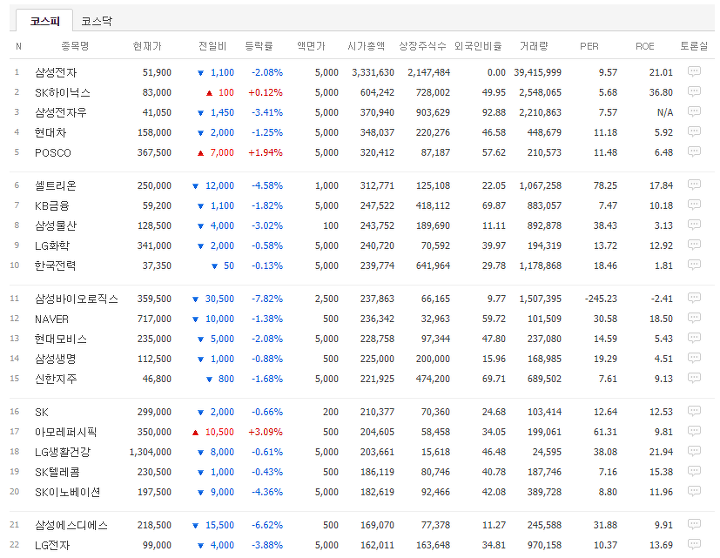Open the 삼성전자우 stock link

click(61, 113)
